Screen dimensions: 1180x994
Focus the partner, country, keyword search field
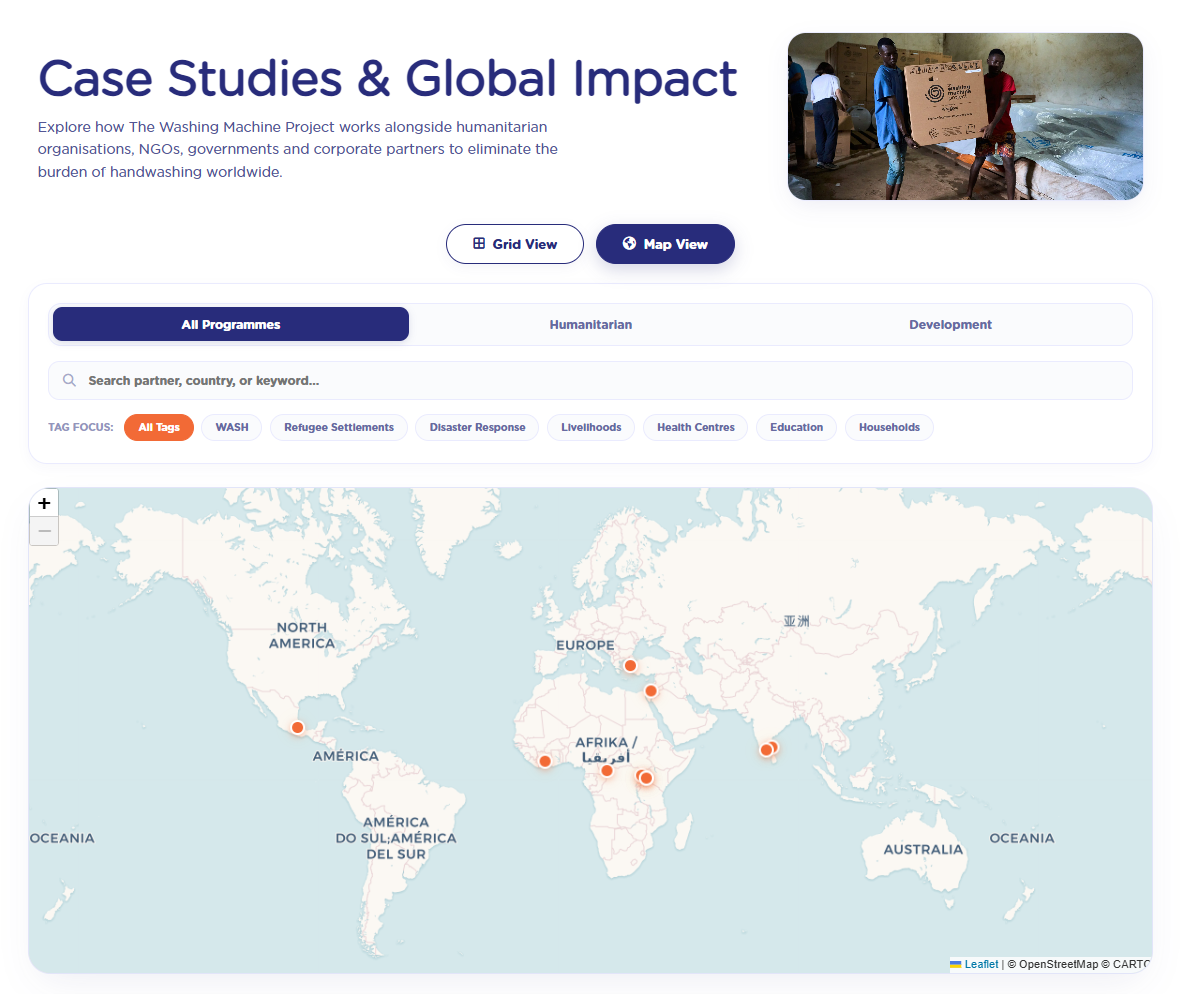[x=591, y=381]
